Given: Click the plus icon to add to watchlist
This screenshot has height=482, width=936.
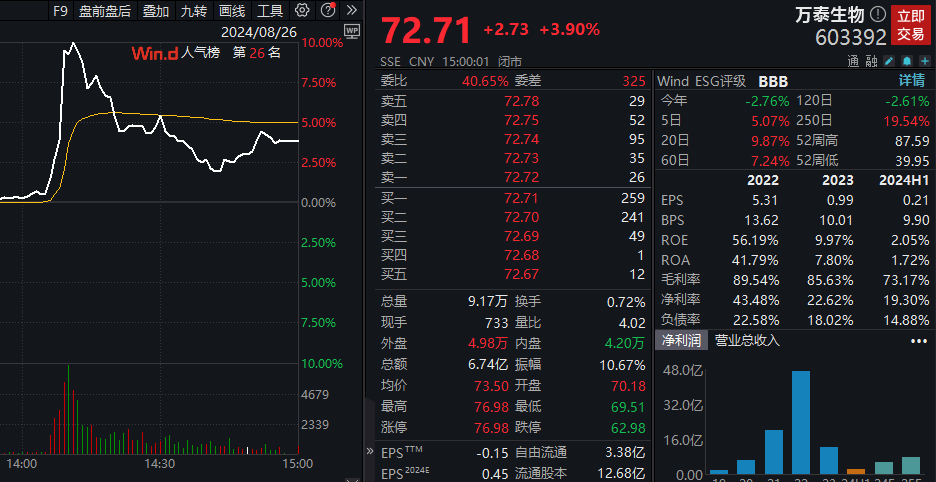Looking at the screenshot, I should 925,61.
